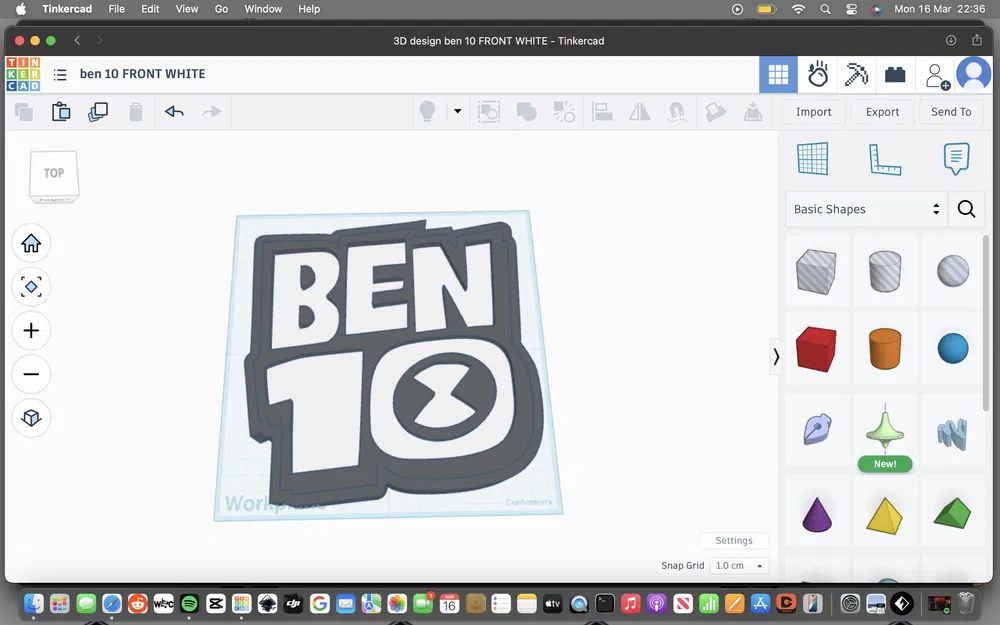Image resolution: width=1000 pixels, height=625 pixels.
Task: Toggle the hole cylinder shape
Action: pyautogui.click(x=885, y=271)
